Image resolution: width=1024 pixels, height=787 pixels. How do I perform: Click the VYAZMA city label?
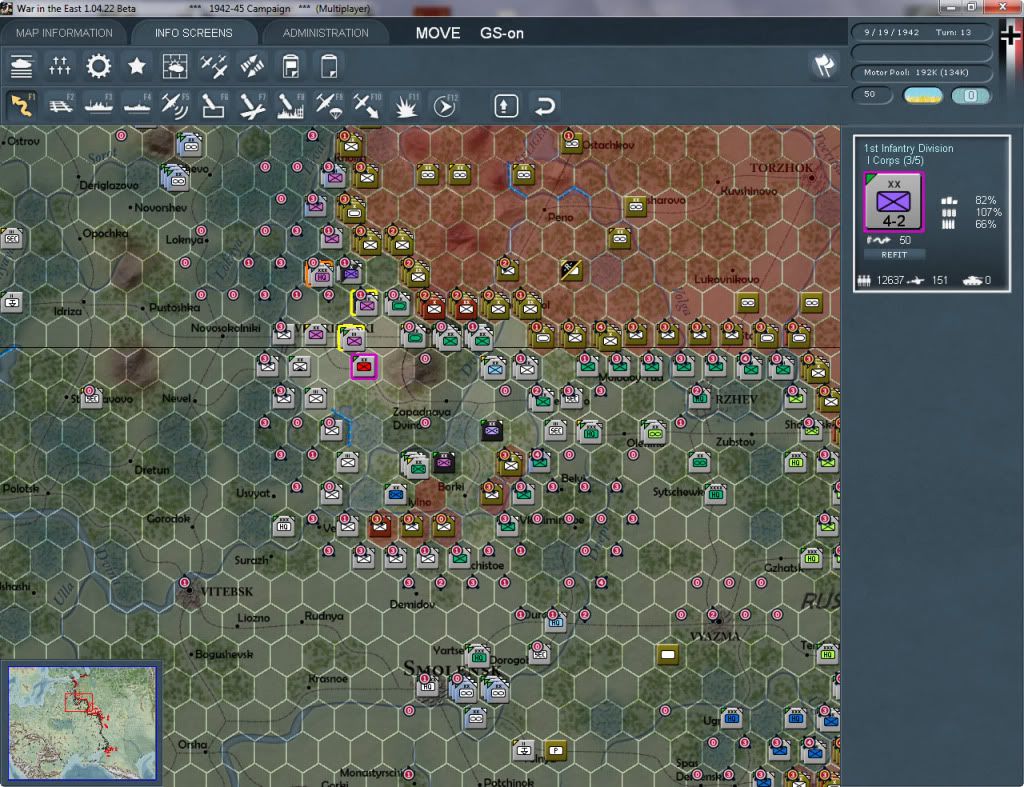point(715,636)
